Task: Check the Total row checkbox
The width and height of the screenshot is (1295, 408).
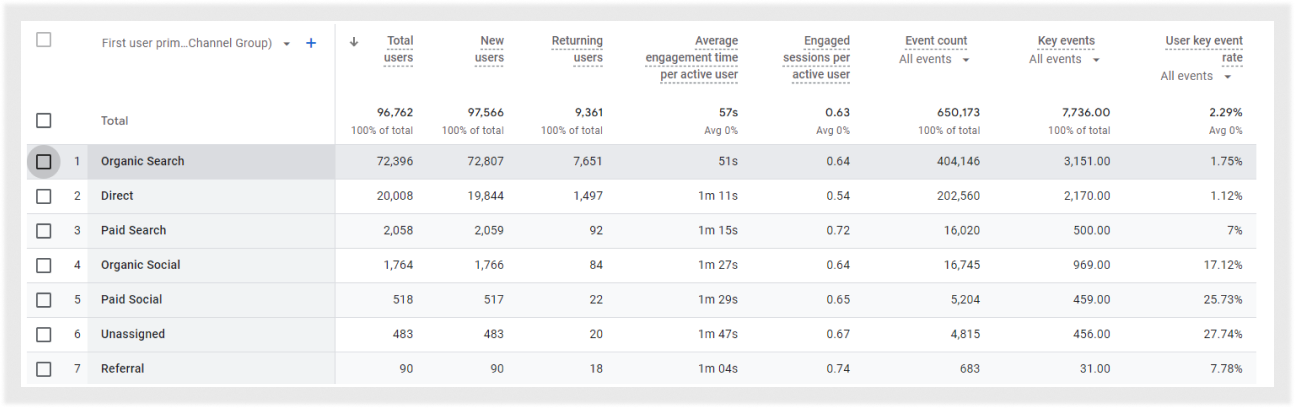Action: tap(44, 121)
